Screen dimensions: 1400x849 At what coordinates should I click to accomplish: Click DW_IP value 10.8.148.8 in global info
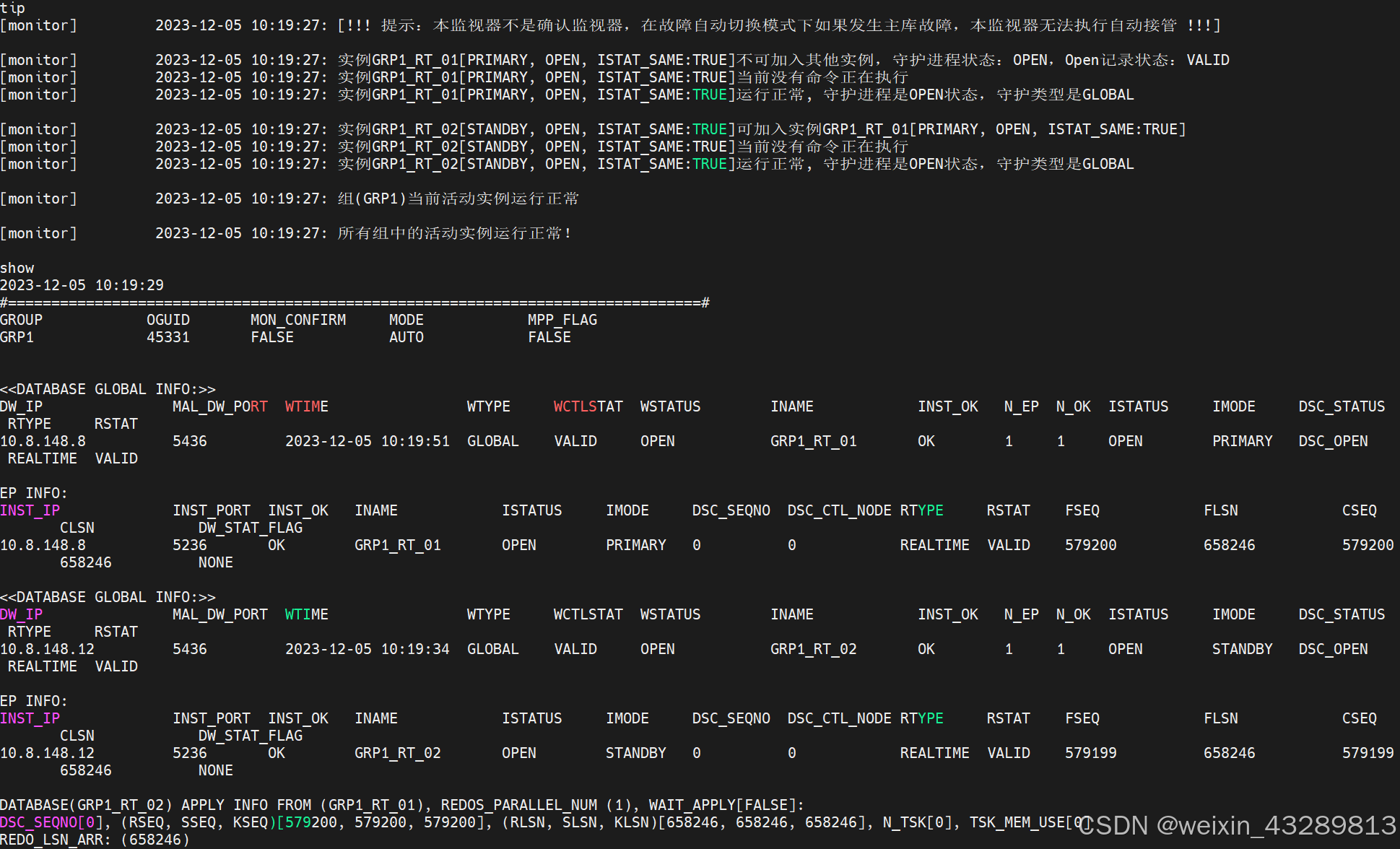[43, 441]
